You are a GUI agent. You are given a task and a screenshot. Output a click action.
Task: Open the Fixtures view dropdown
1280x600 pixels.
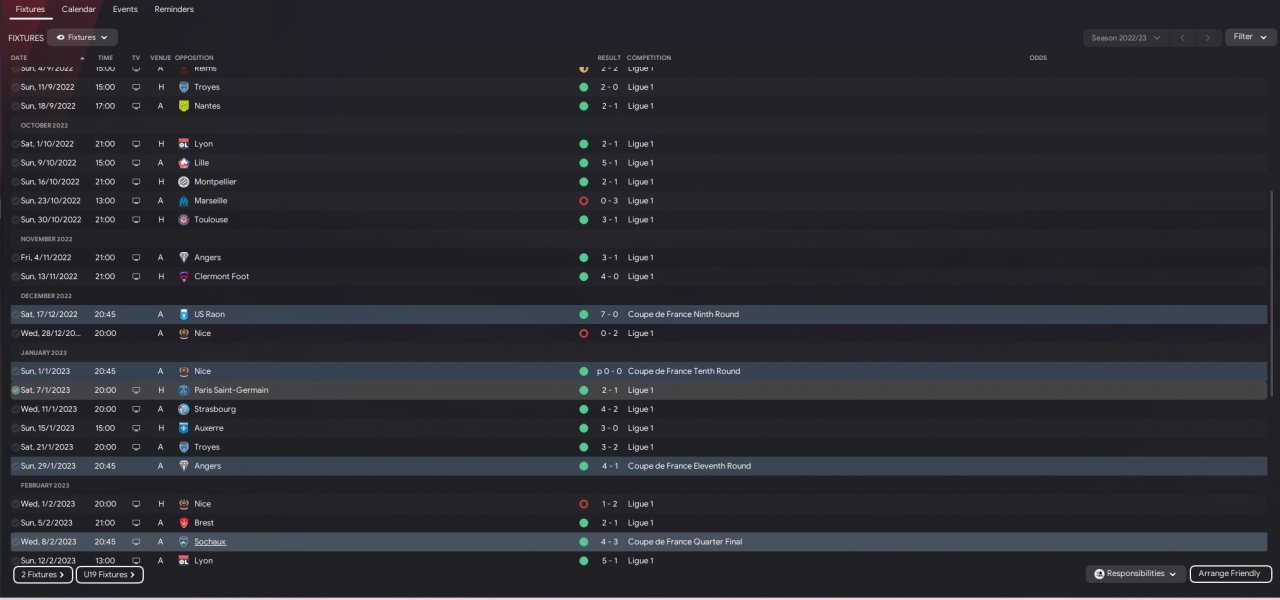click(x=82, y=37)
